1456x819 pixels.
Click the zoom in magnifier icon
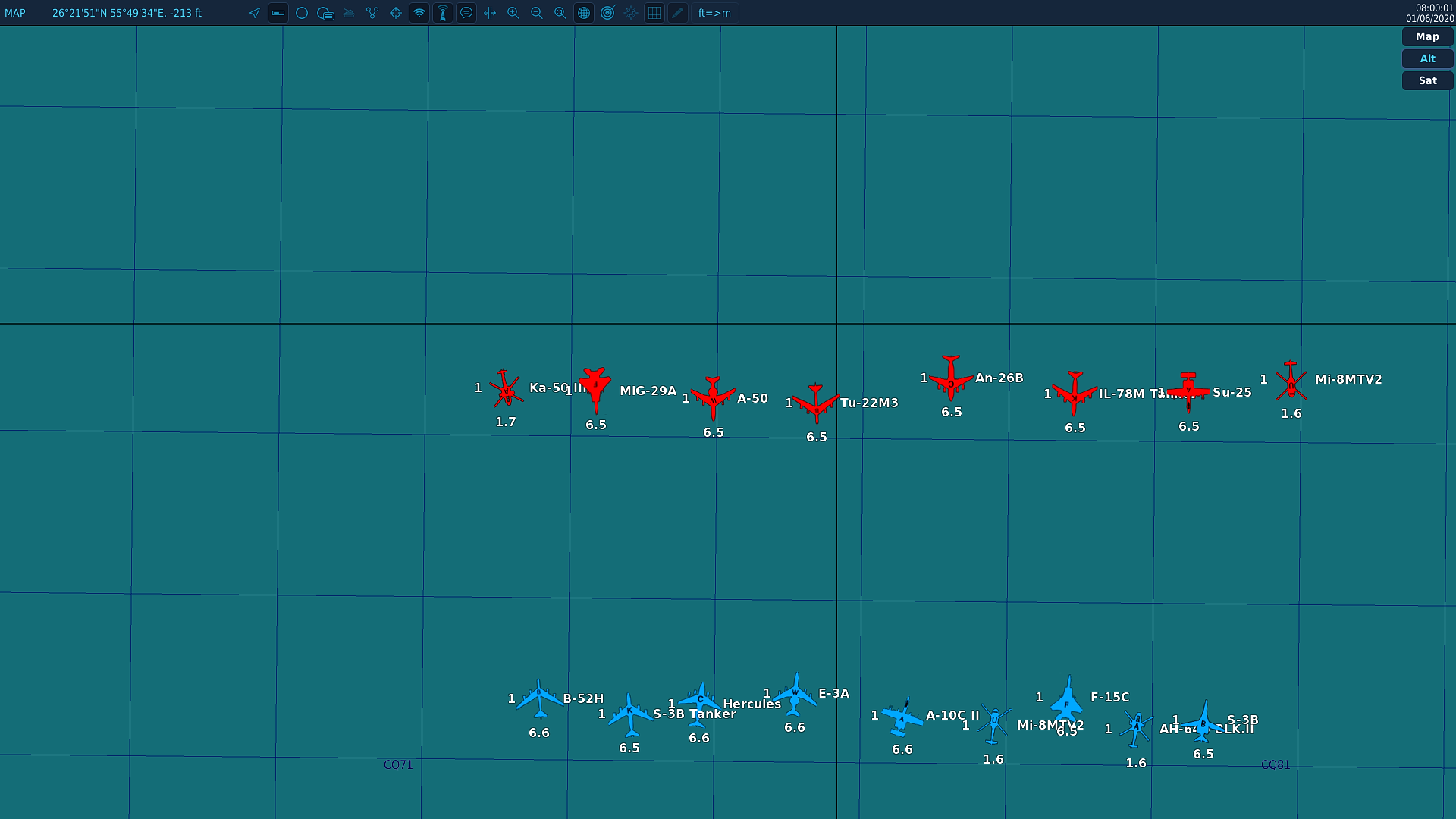coord(513,13)
